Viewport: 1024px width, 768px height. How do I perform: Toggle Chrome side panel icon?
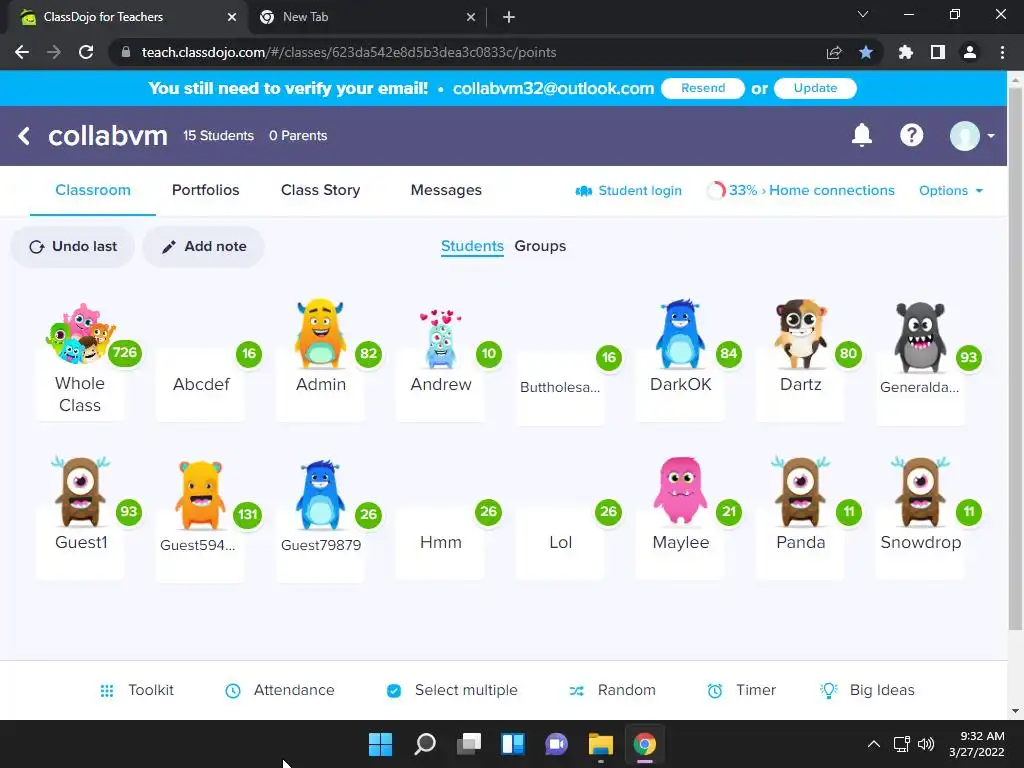938,52
